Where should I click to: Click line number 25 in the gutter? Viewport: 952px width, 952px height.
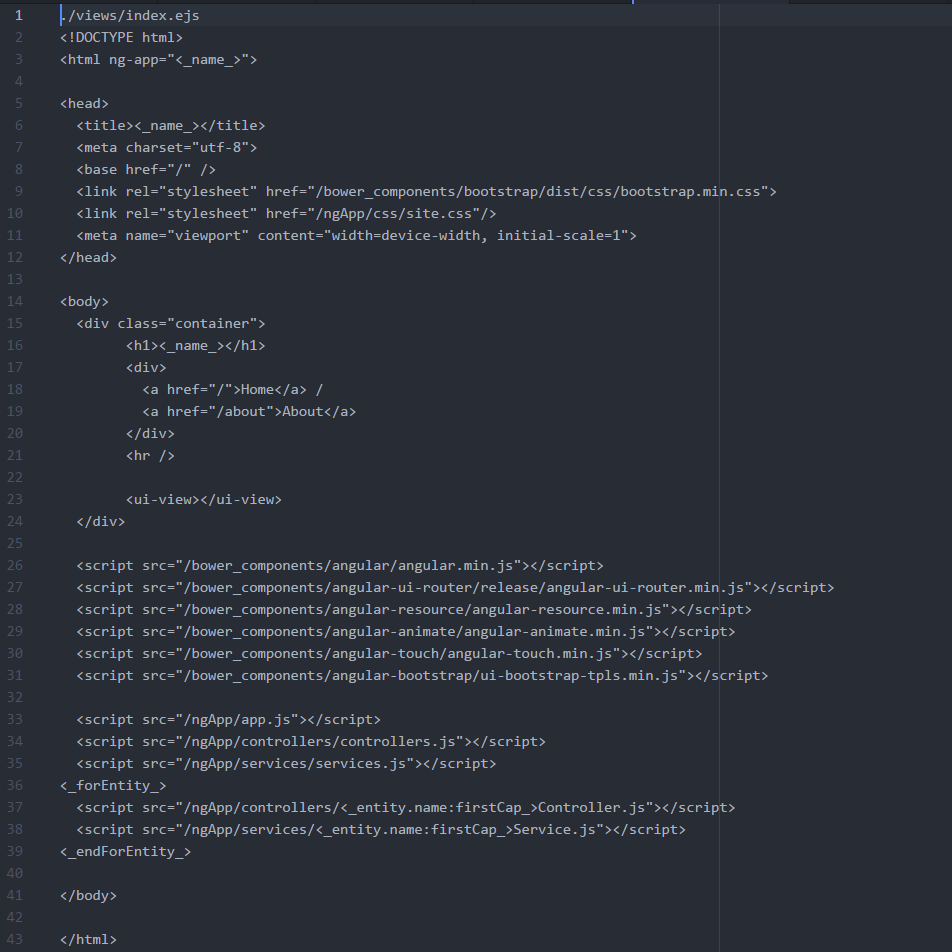(x=15, y=543)
